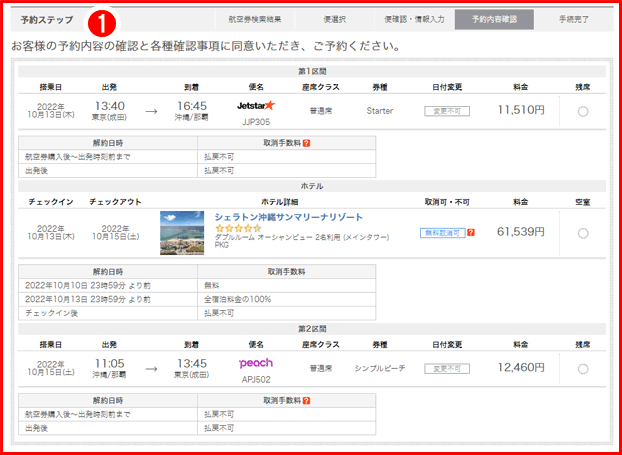Click the 61,539円 hotel price
This screenshot has width=622, height=455.
(521, 232)
